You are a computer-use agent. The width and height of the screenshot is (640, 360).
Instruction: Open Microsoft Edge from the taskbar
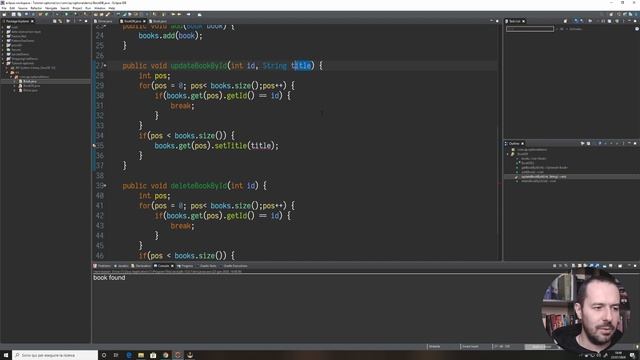point(129,355)
